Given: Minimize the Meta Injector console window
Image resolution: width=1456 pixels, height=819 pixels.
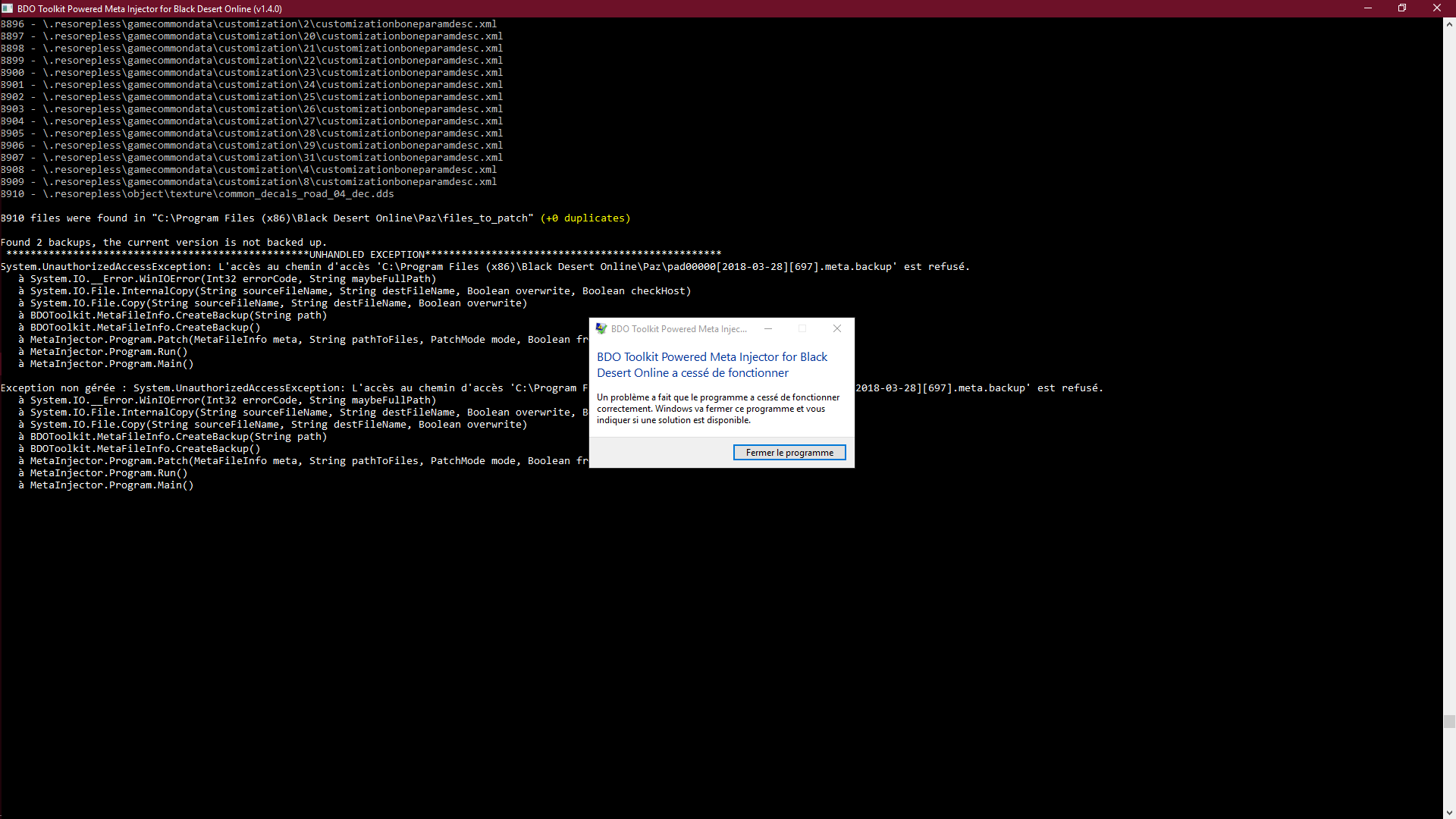Looking at the screenshot, I should pyautogui.click(x=1368, y=8).
